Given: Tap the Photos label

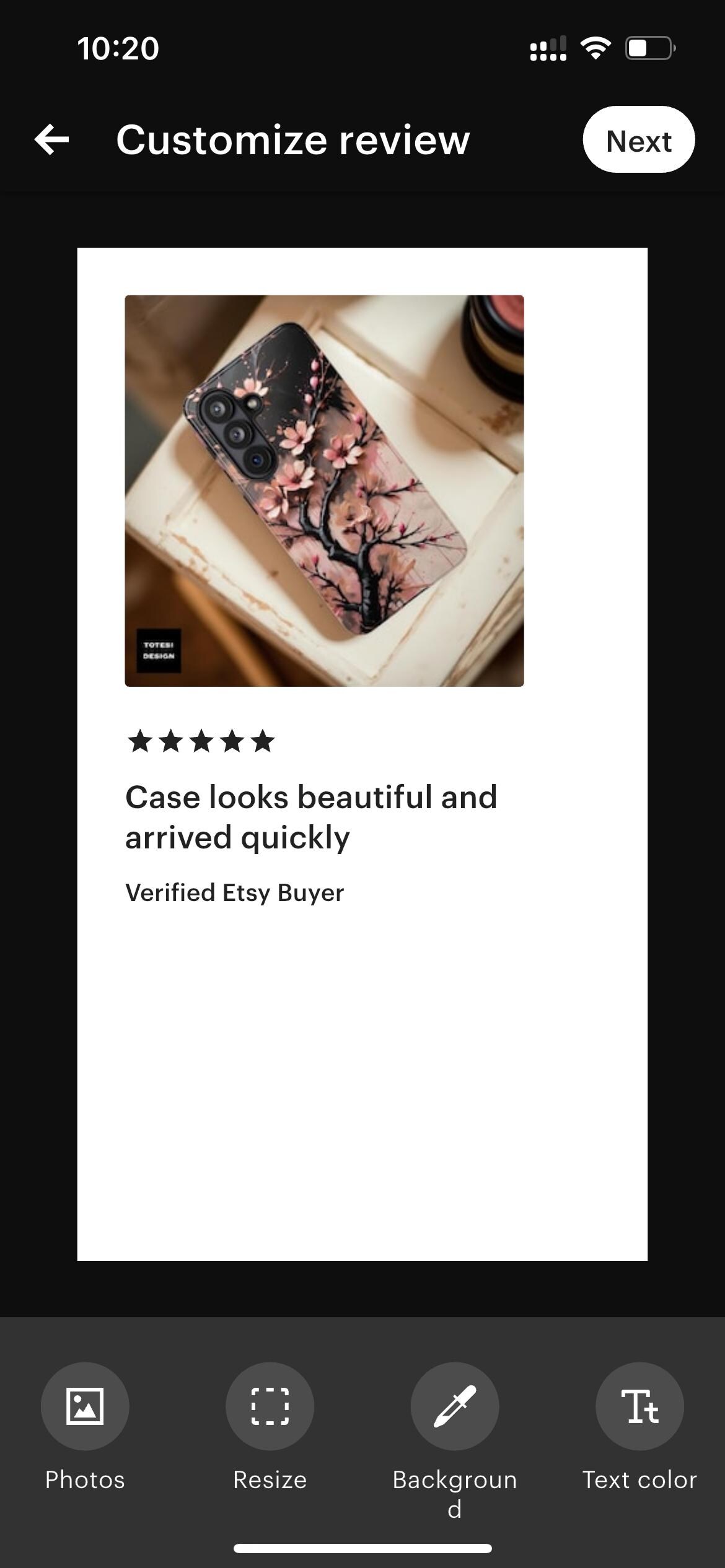Looking at the screenshot, I should (85, 1479).
